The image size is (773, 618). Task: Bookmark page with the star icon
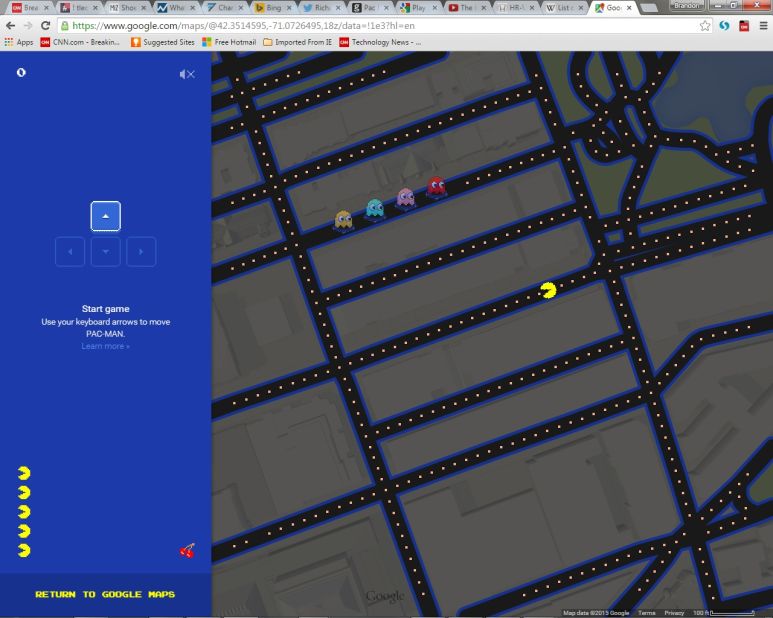click(705, 26)
